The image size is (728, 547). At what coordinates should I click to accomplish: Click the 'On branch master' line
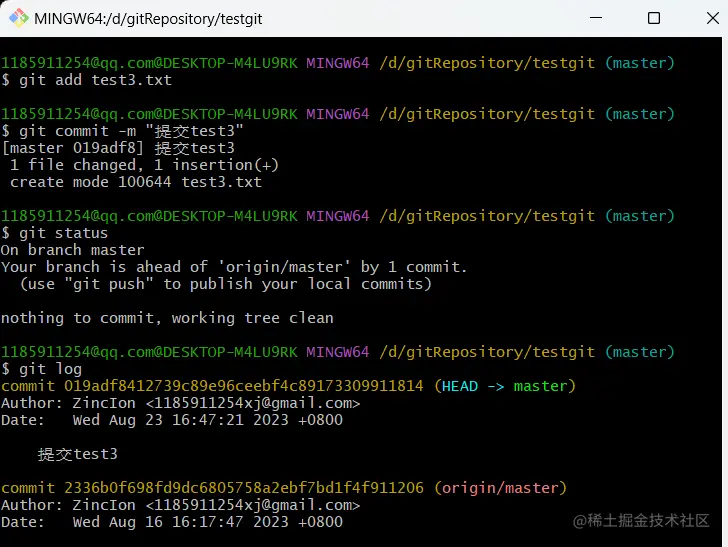coord(72,250)
